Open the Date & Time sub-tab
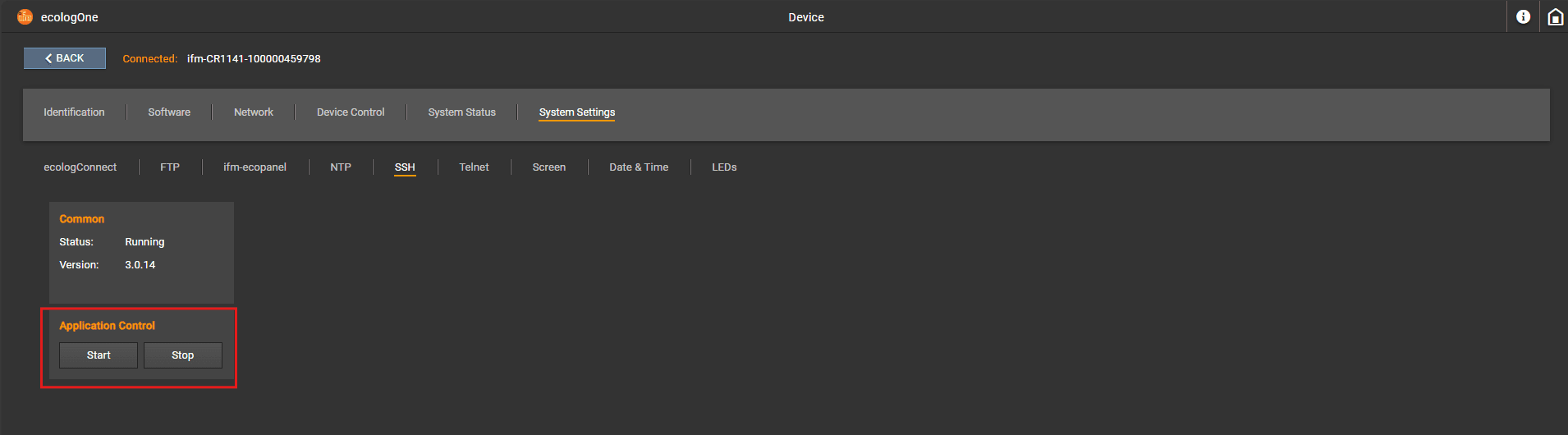The width and height of the screenshot is (1568, 435). tap(639, 167)
